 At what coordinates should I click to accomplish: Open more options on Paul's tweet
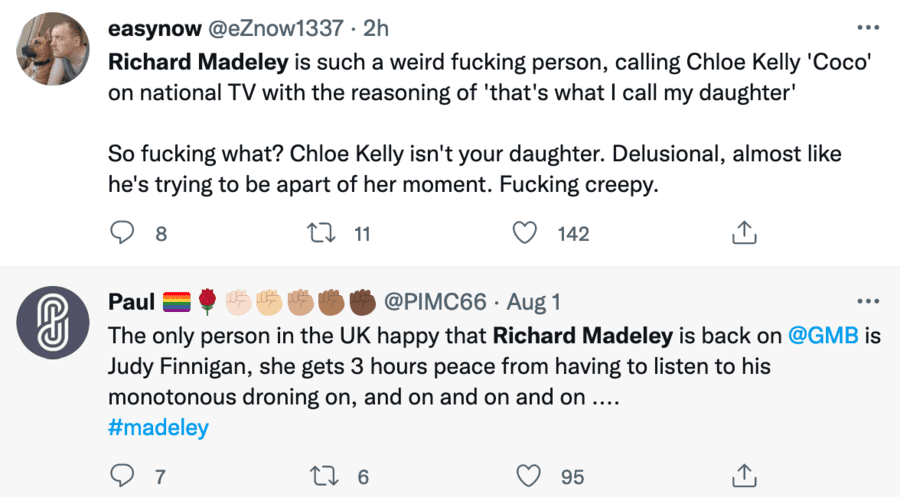click(x=866, y=301)
